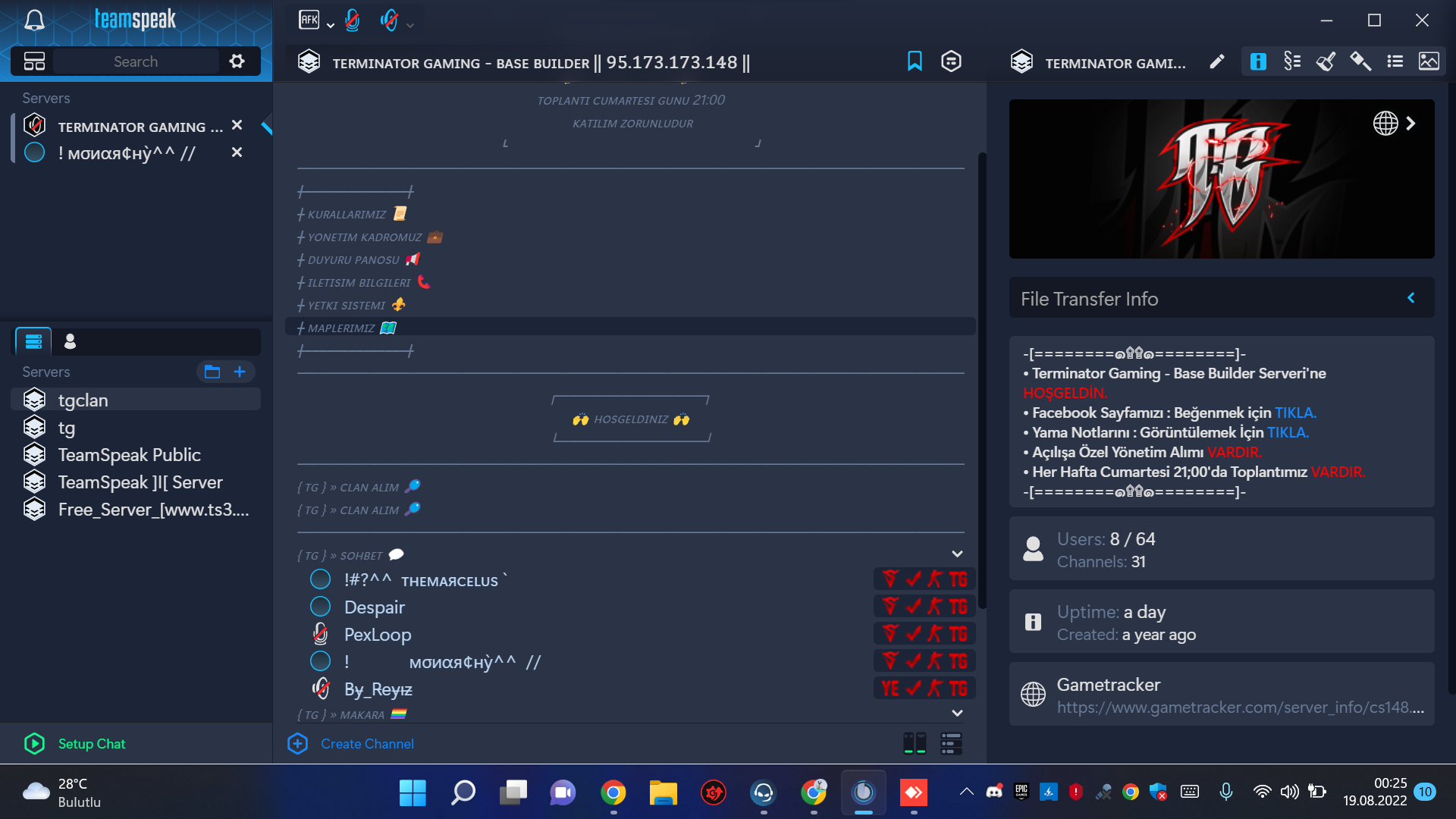Add a server bookmark with the plus icon

(x=240, y=372)
